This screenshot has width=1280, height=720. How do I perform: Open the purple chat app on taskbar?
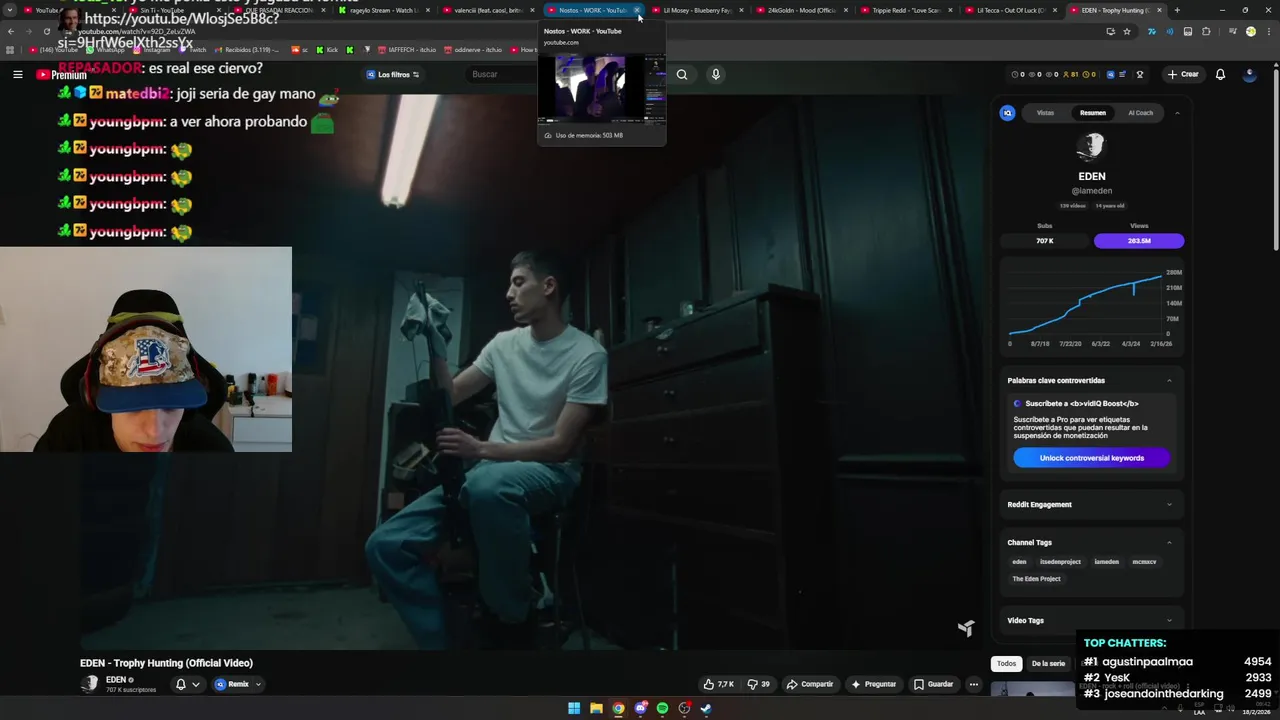pyautogui.click(x=640, y=709)
